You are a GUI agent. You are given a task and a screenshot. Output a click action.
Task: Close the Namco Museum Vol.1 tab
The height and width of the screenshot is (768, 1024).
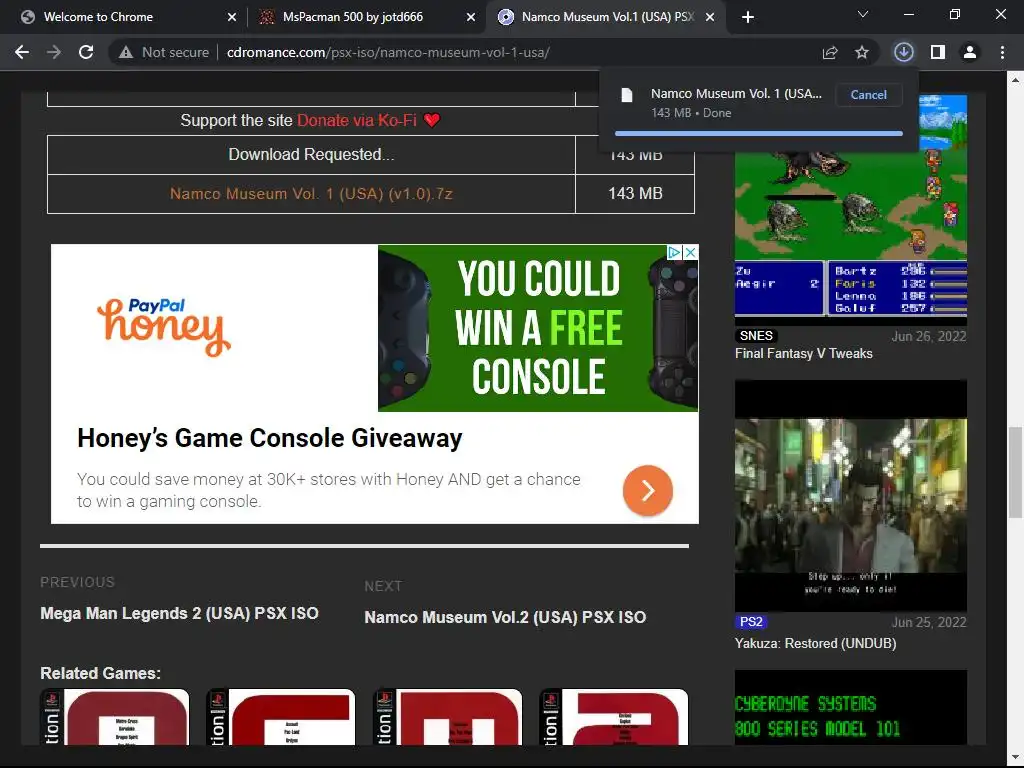710,17
